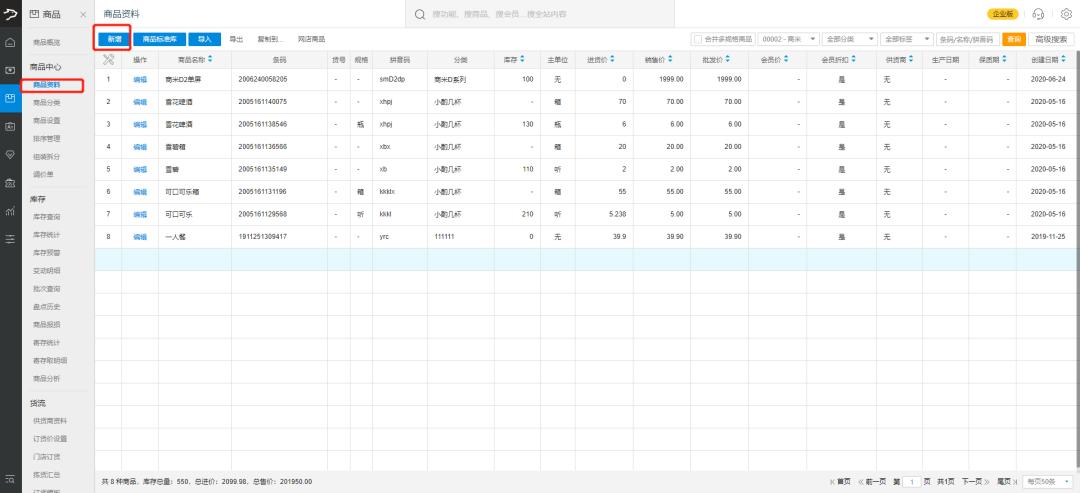Open the store building icon in dark sidebar

coord(10,183)
